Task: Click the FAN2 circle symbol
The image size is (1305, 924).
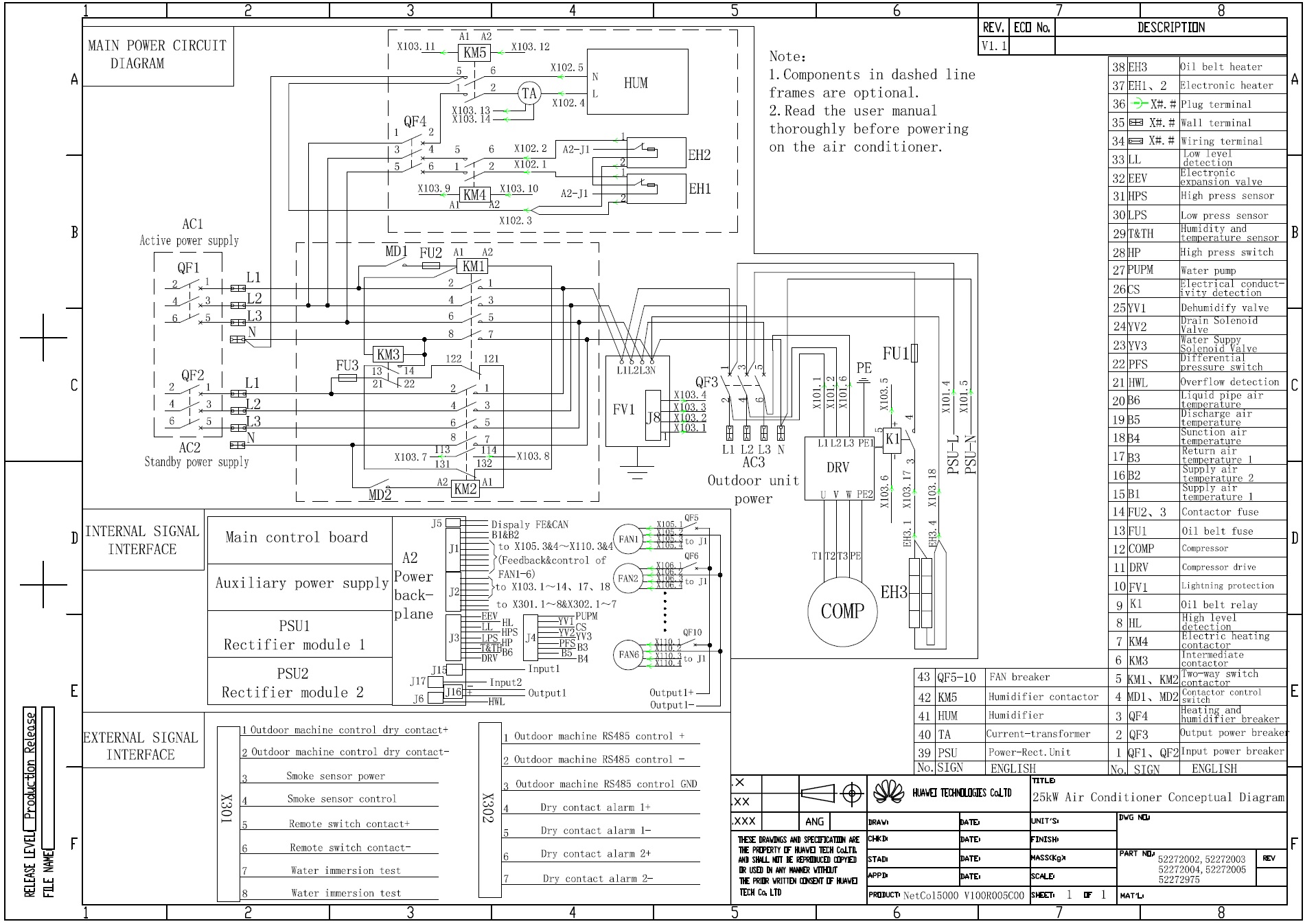Action: tap(629, 579)
